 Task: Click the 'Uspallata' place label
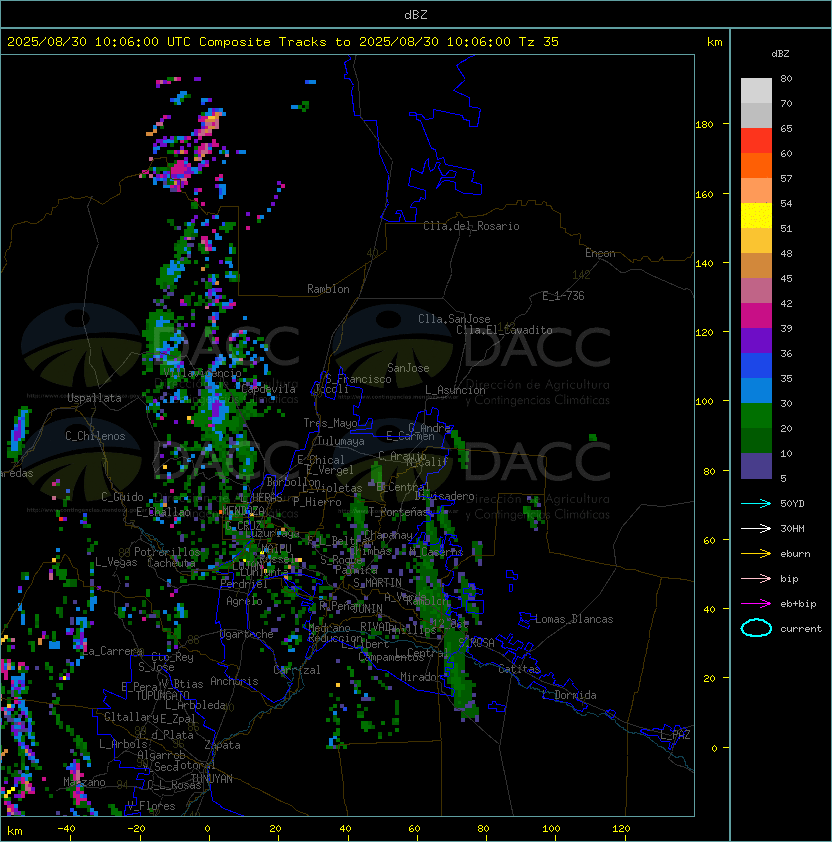pyautogui.click(x=95, y=398)
